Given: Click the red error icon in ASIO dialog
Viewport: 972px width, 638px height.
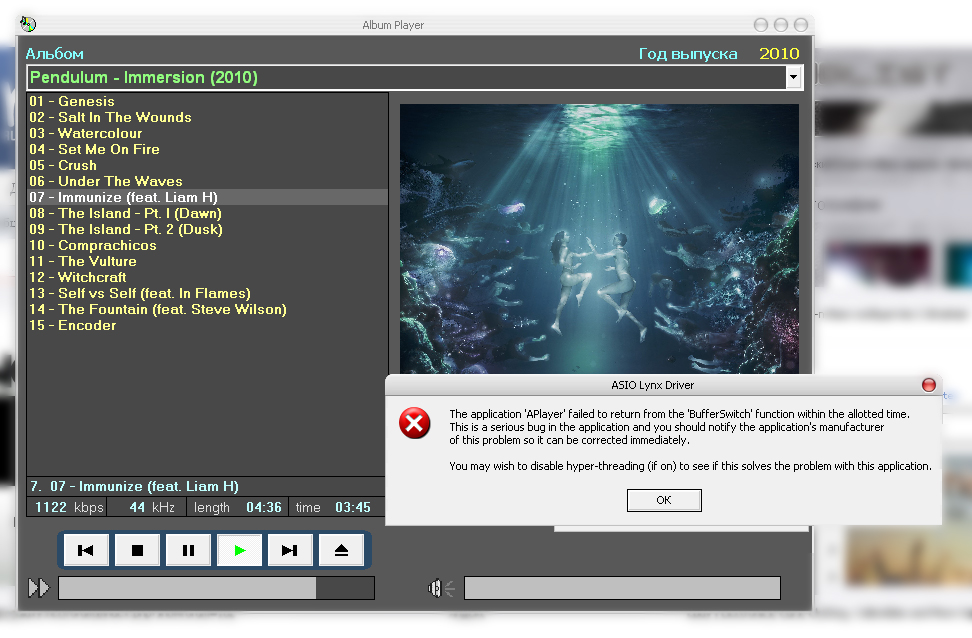Looking at the screenshot, I should 415,423.
